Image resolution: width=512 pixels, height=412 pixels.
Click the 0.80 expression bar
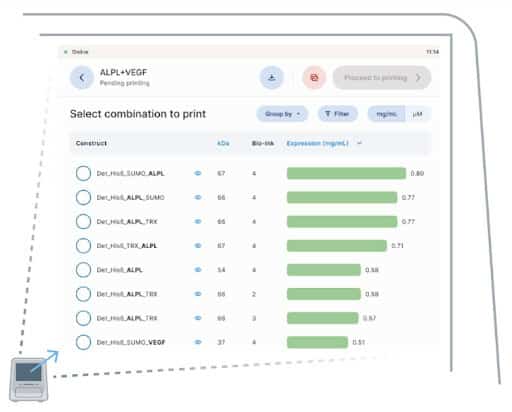[346, 173]
